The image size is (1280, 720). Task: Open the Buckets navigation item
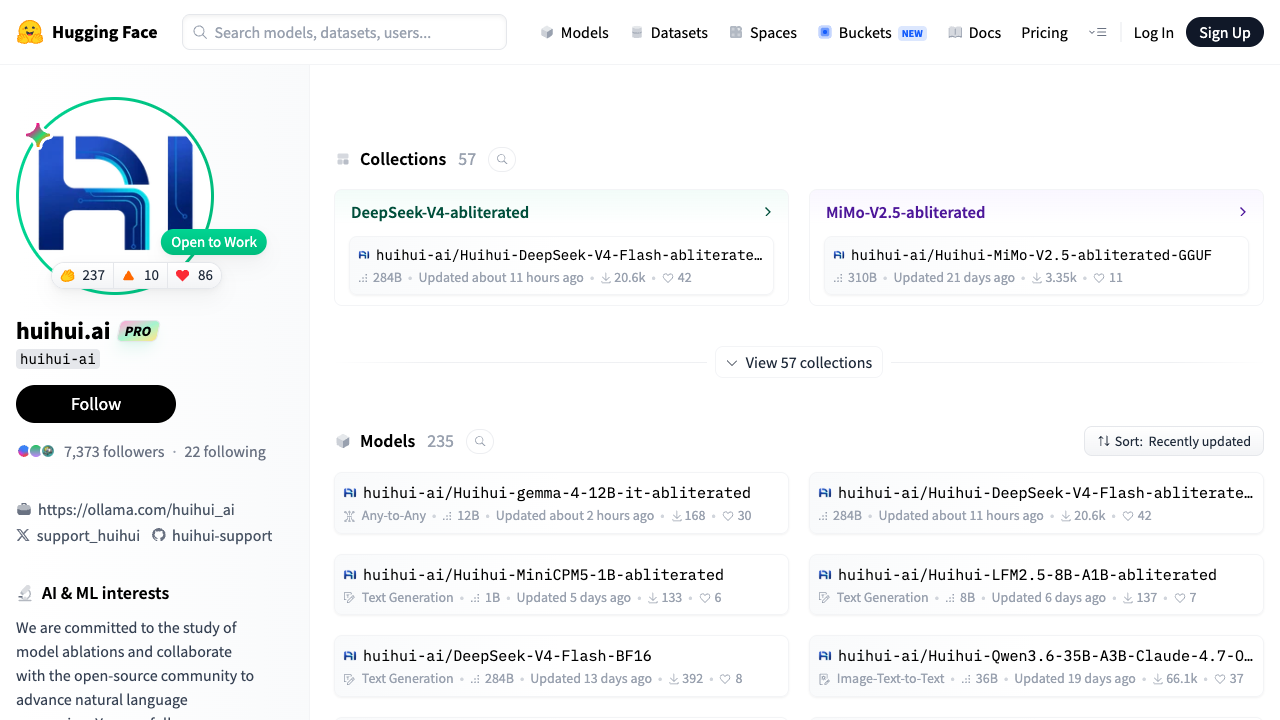tap(872, 33)
